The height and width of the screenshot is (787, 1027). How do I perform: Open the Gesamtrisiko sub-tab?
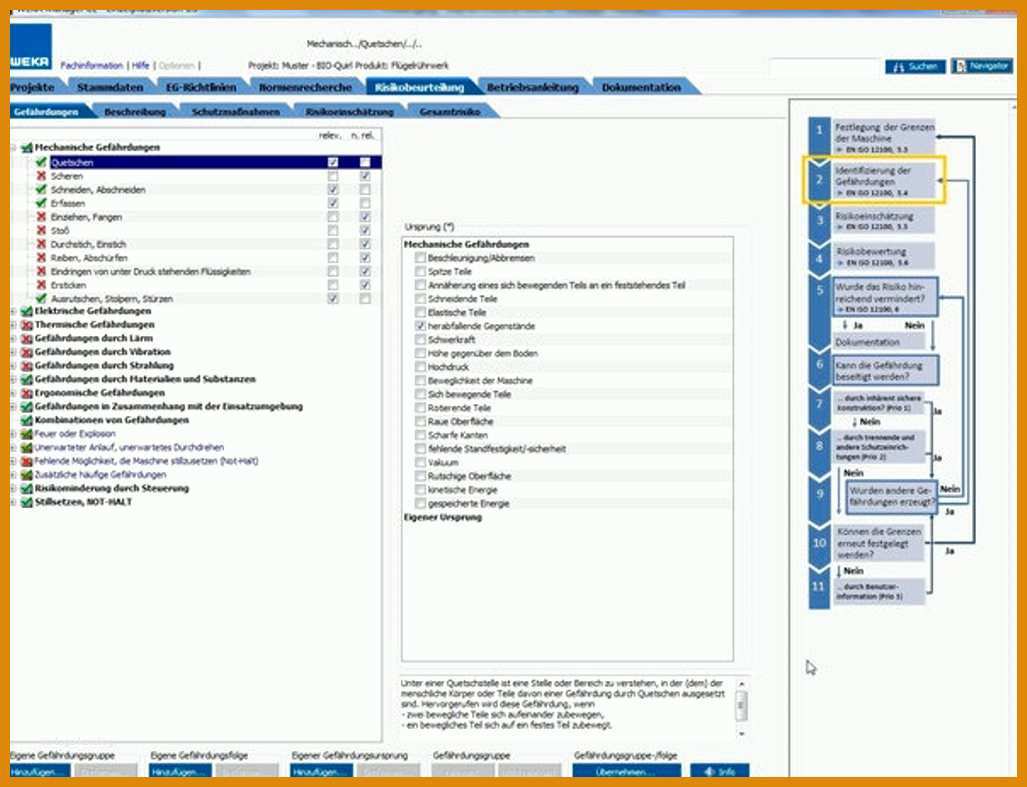[450, 112]
